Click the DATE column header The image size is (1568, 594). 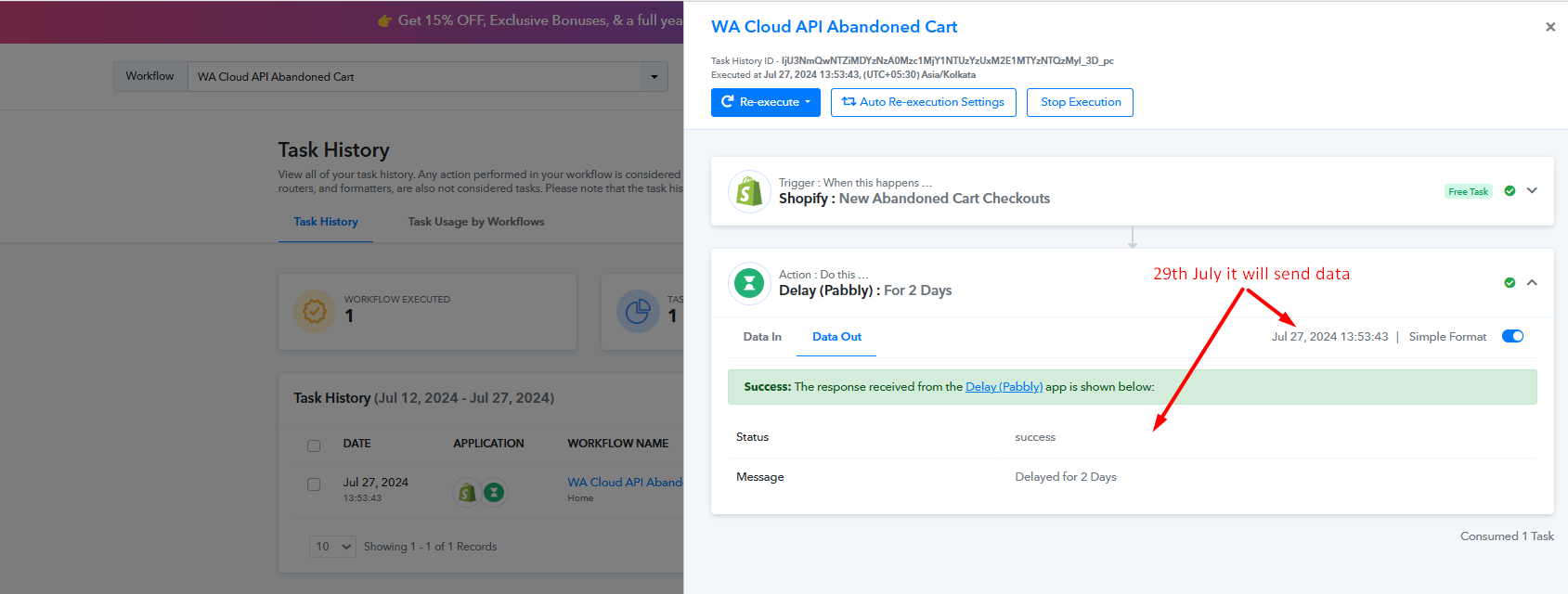pyautogui.click(x=356, y=444)
